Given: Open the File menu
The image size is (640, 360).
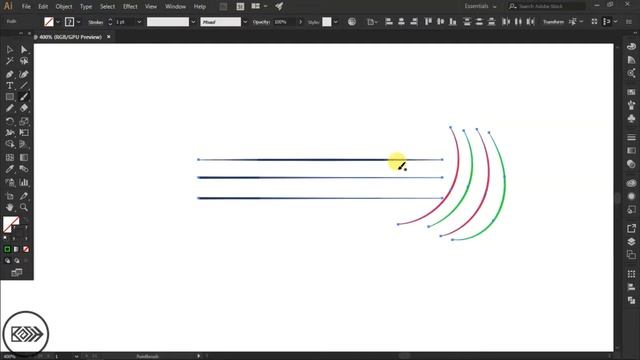Looking at the screenshot, I should [26, 7].
